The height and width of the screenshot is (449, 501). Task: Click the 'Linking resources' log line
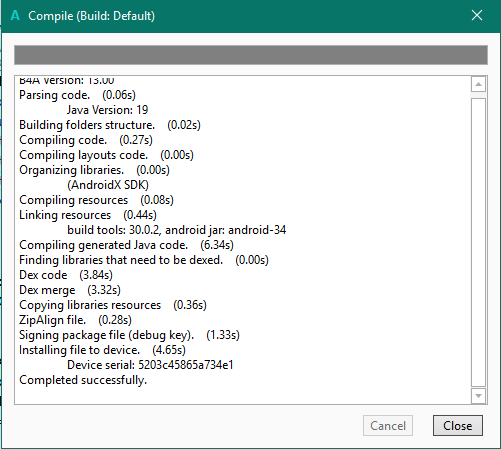point(88,215)
